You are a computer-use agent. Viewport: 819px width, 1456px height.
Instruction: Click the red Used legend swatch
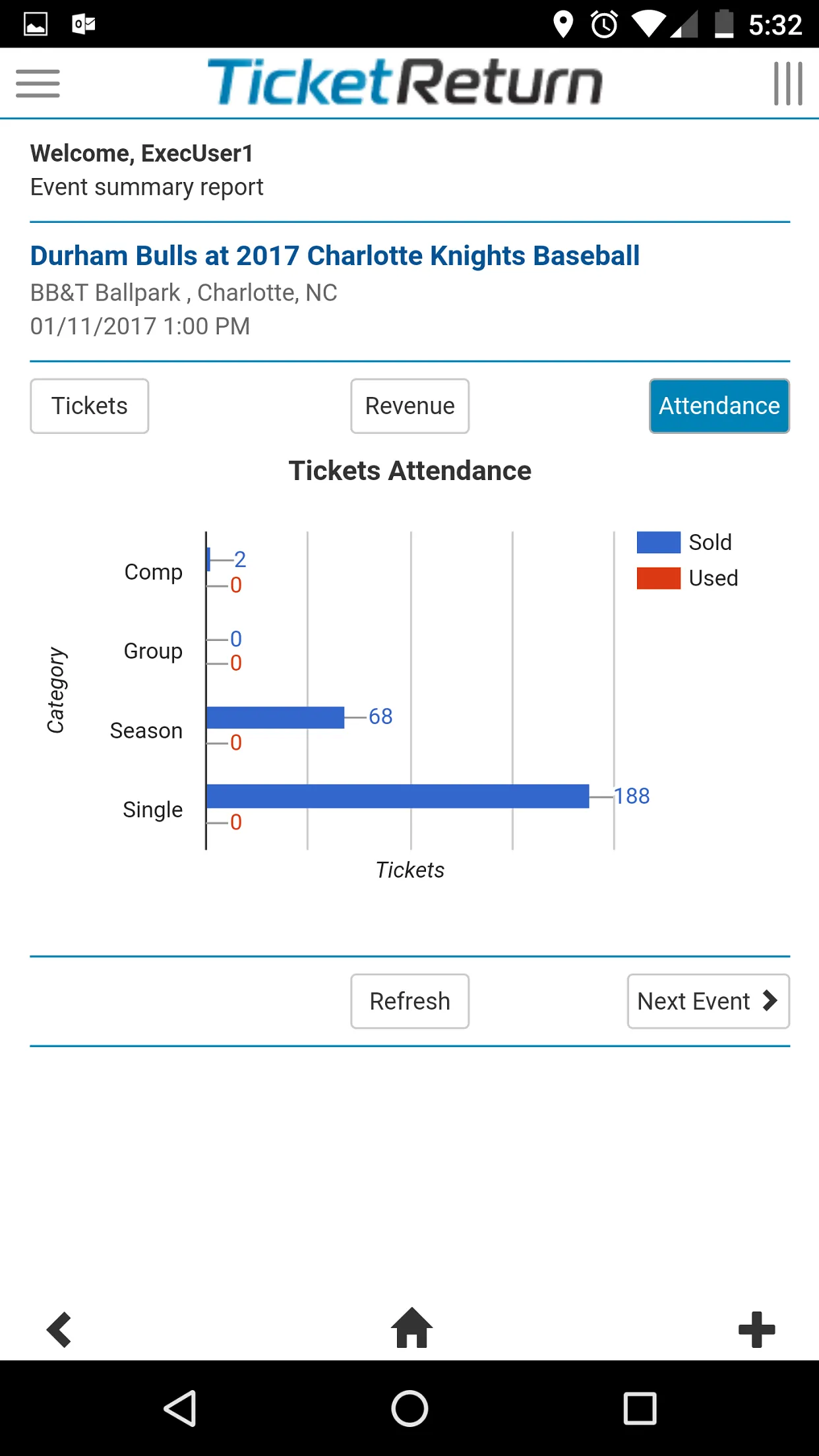[x=658, y=578]
